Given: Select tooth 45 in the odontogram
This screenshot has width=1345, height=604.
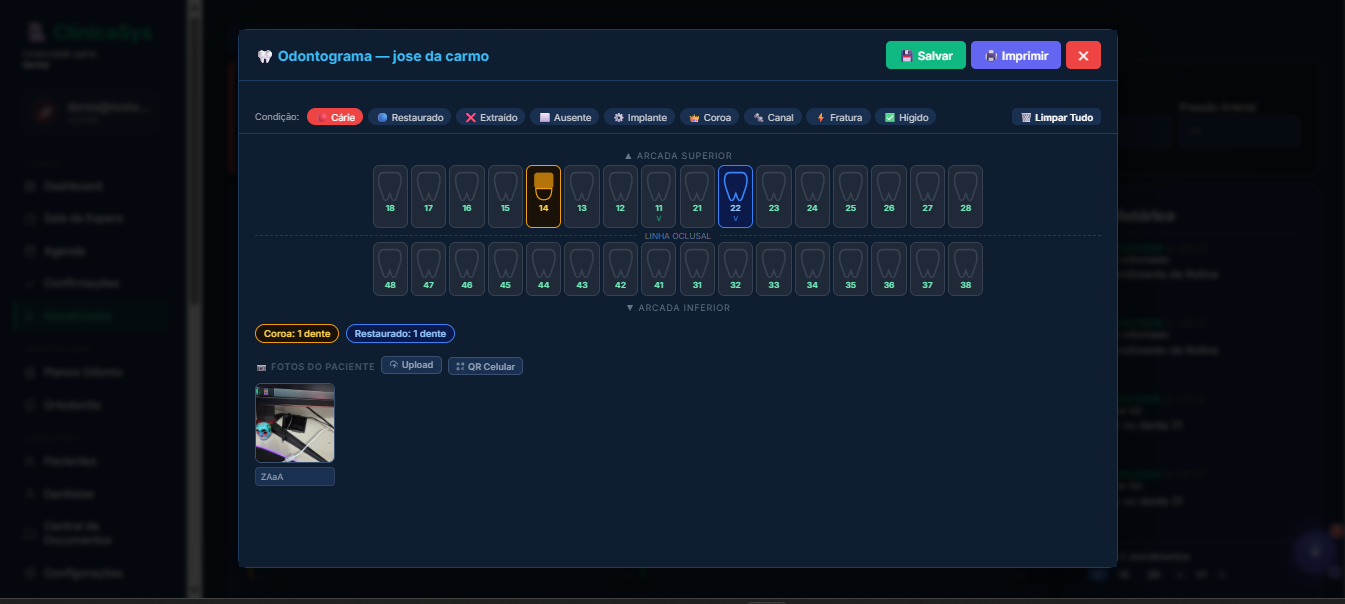Looking at the screenshot, I should 505,269.
